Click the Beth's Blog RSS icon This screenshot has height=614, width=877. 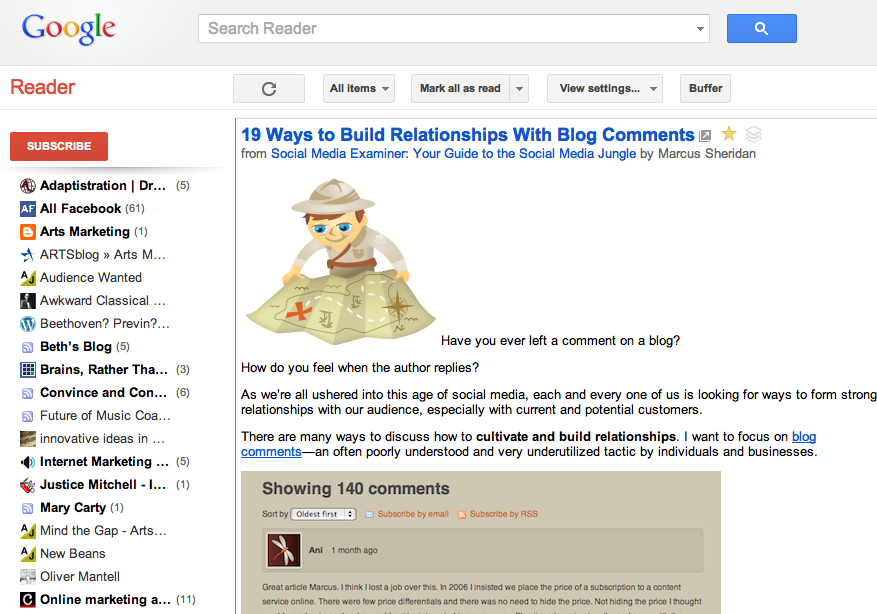pos(27,347)
